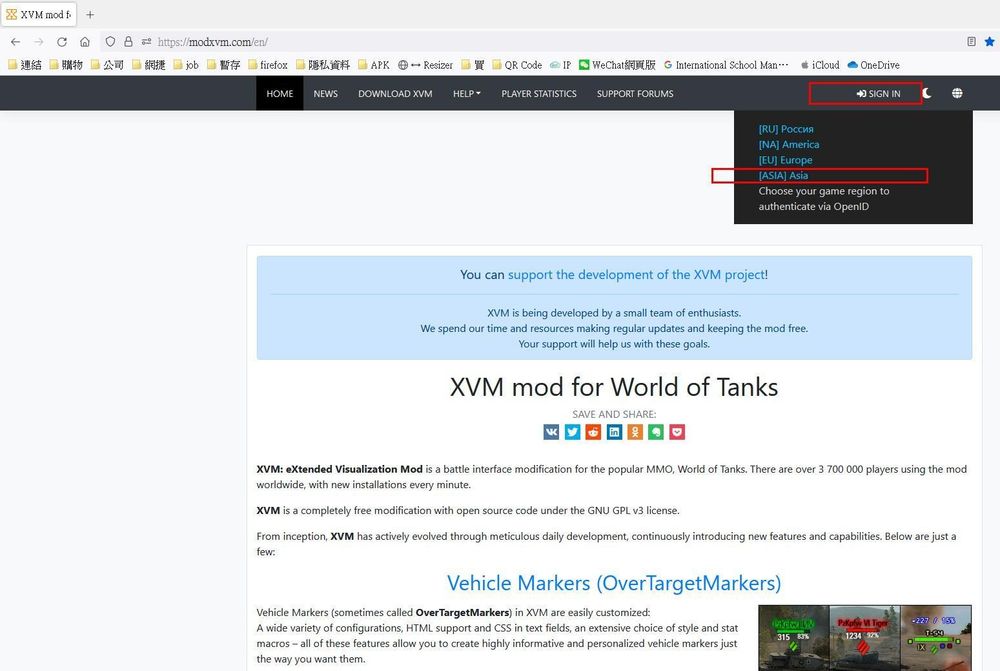The image size is (1000, 671).
Task: Click the vehicle markers screenshot thumbnail
Action: (x=865, y=638)
